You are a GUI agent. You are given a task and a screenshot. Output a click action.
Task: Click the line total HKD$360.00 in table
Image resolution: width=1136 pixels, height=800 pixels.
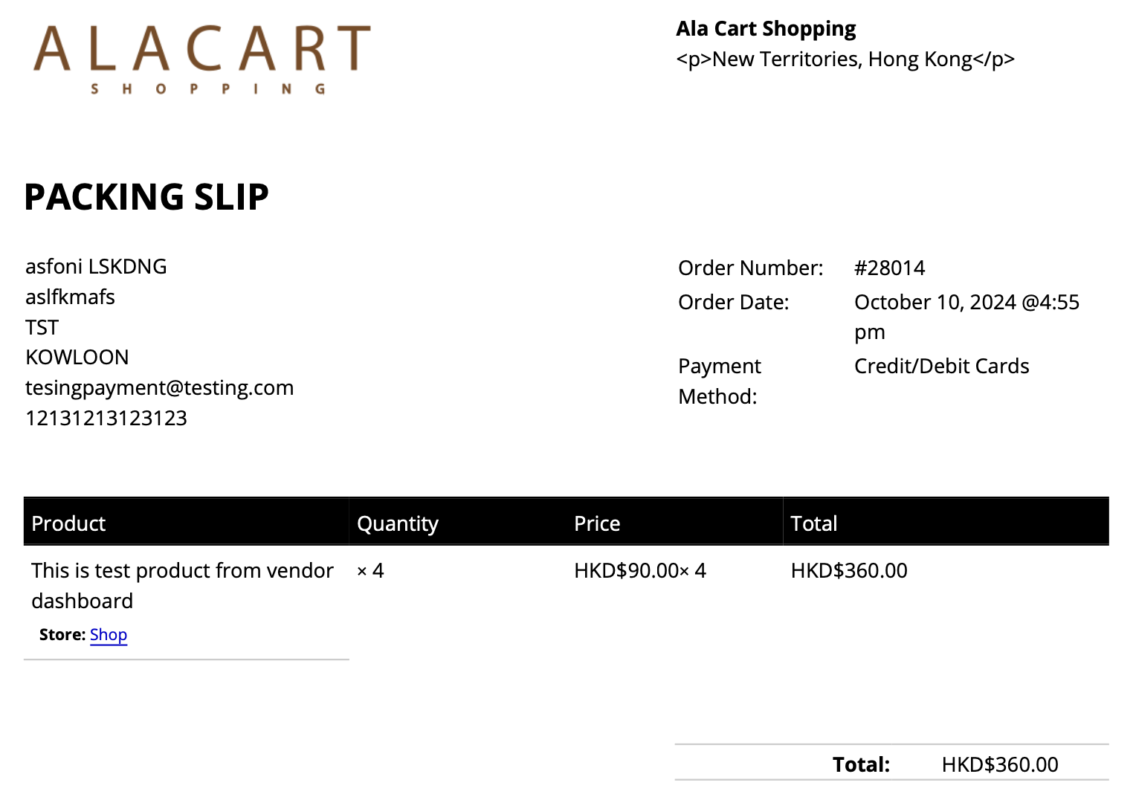coord(849,571)
